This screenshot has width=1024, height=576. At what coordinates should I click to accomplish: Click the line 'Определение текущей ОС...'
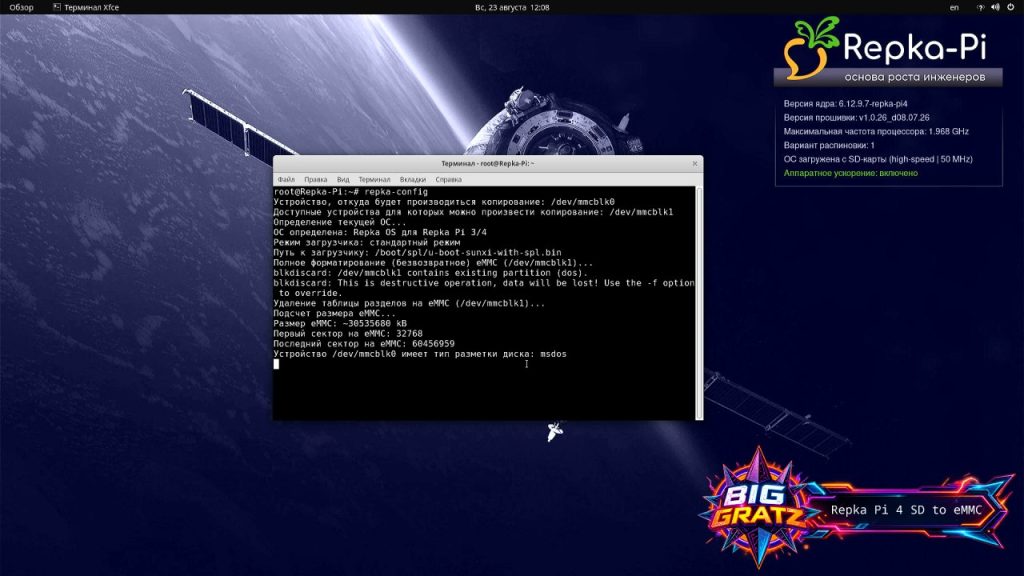tap(340, 222)
